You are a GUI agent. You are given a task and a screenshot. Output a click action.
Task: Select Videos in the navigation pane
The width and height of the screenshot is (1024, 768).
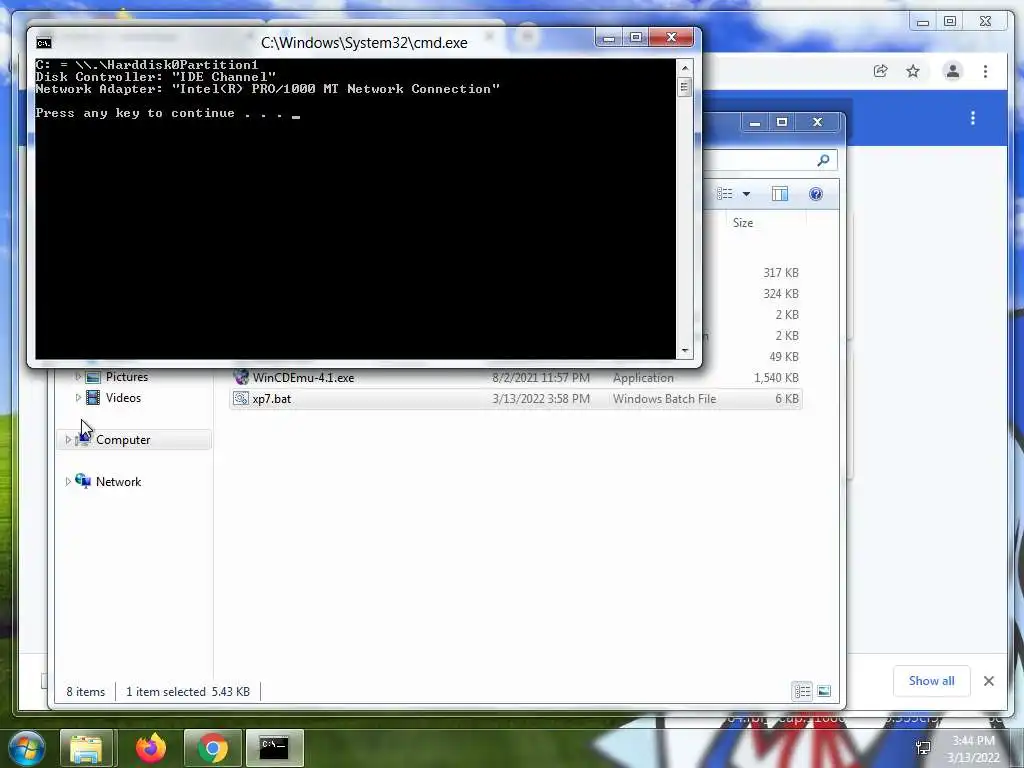(123, 398)
